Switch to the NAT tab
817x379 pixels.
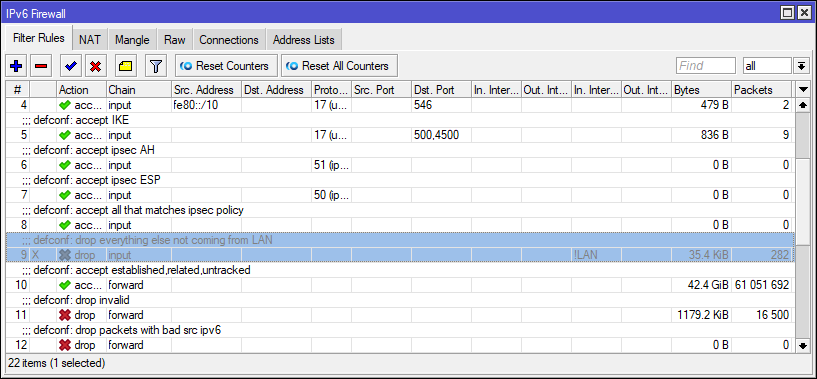pyautogui.click(x=90, y=40)
